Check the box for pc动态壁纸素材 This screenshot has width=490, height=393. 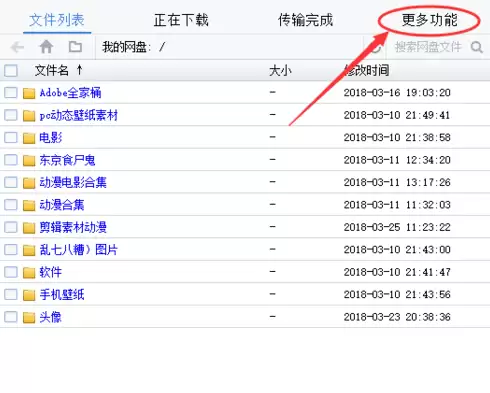(11, 115)
